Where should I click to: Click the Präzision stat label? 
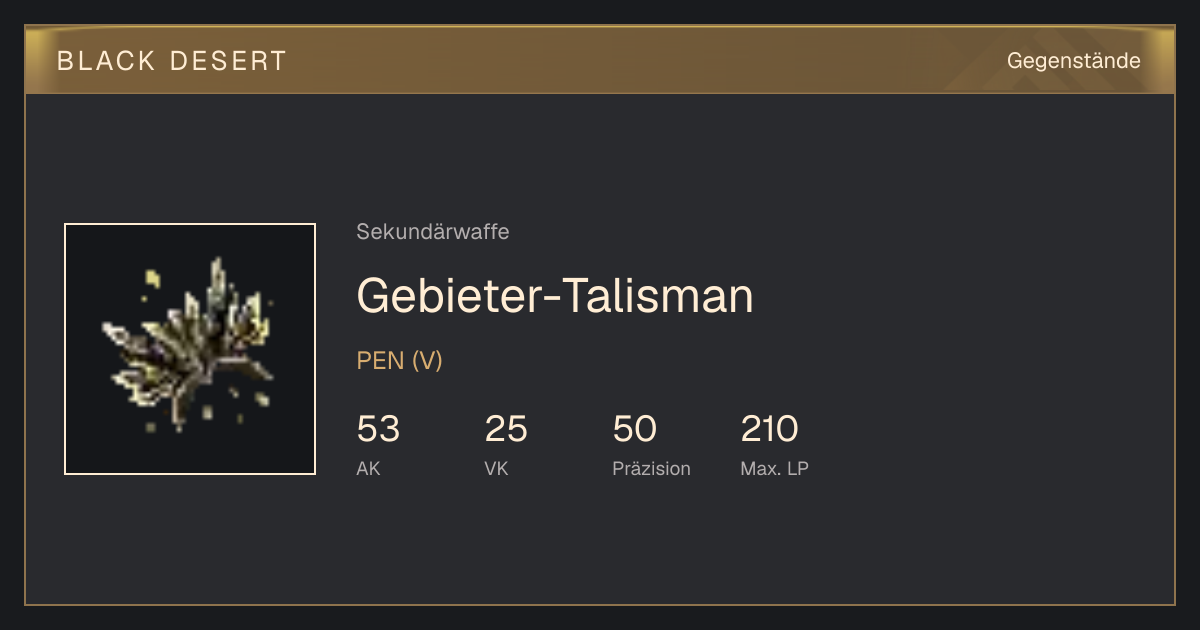651,469
